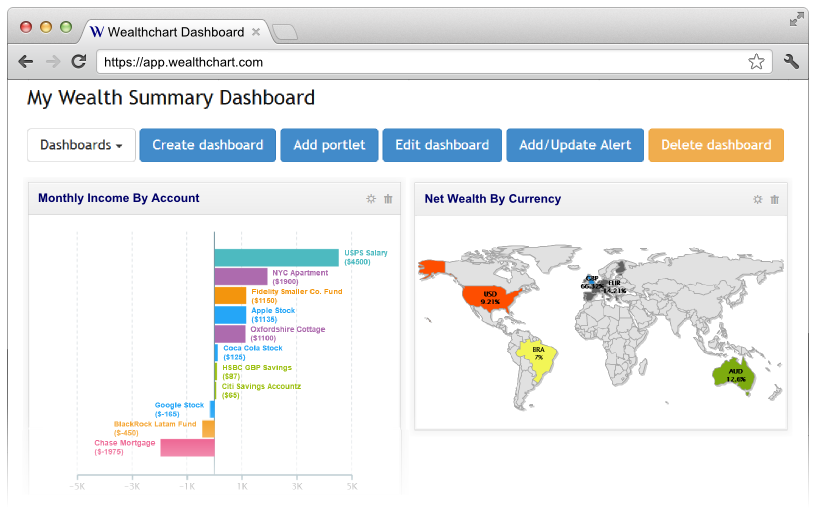
Task: Click the macOS yellow minimize button
Action: (x=46, y=26)
